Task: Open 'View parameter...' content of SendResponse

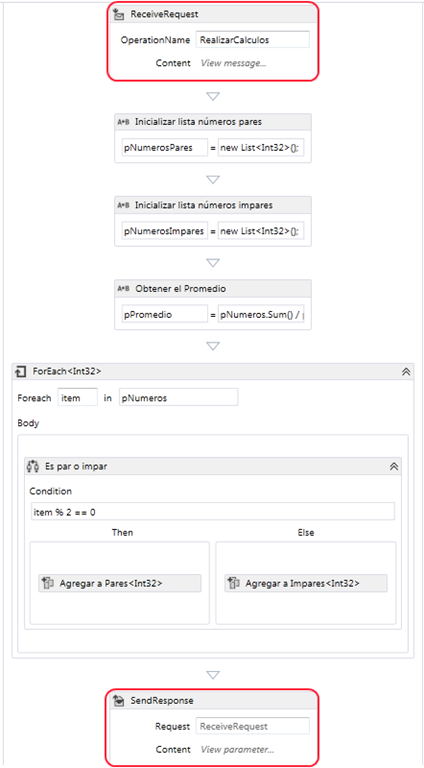Action: (237, 749)
